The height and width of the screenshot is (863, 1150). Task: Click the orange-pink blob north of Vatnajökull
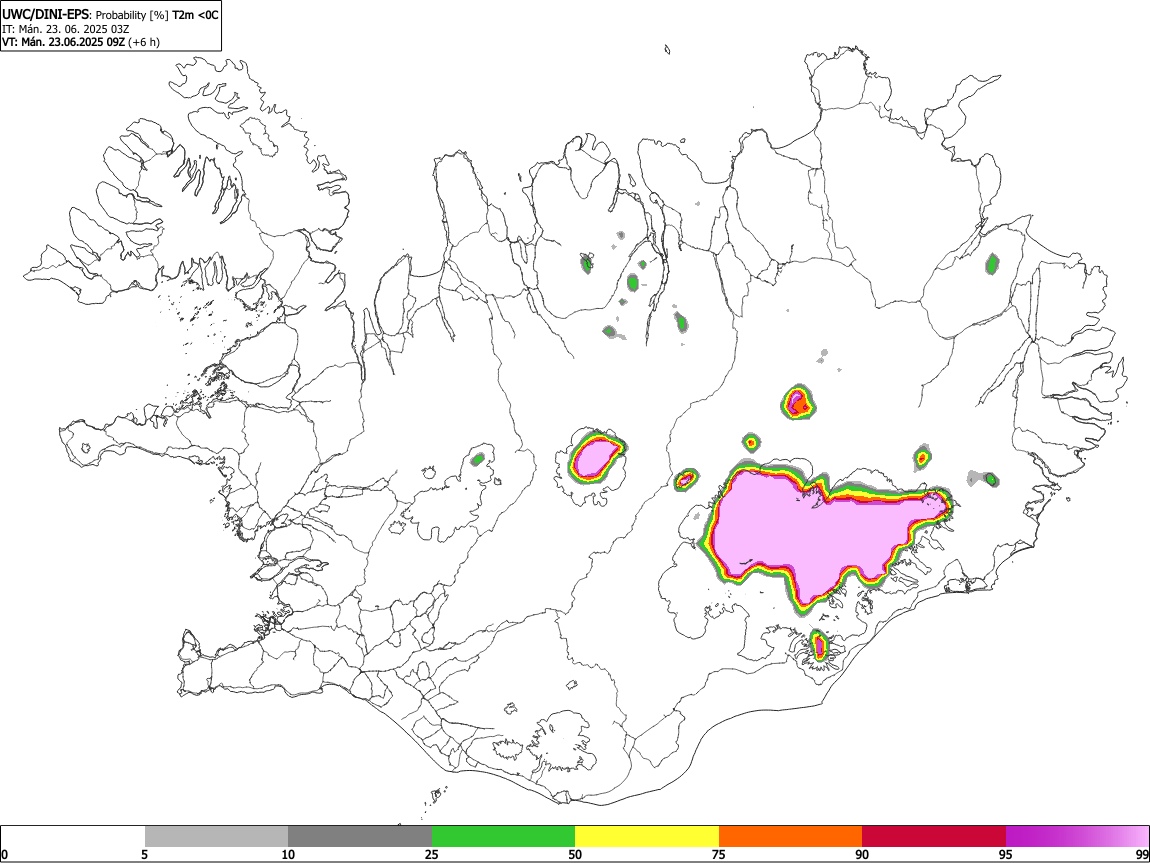click(797, 403)
